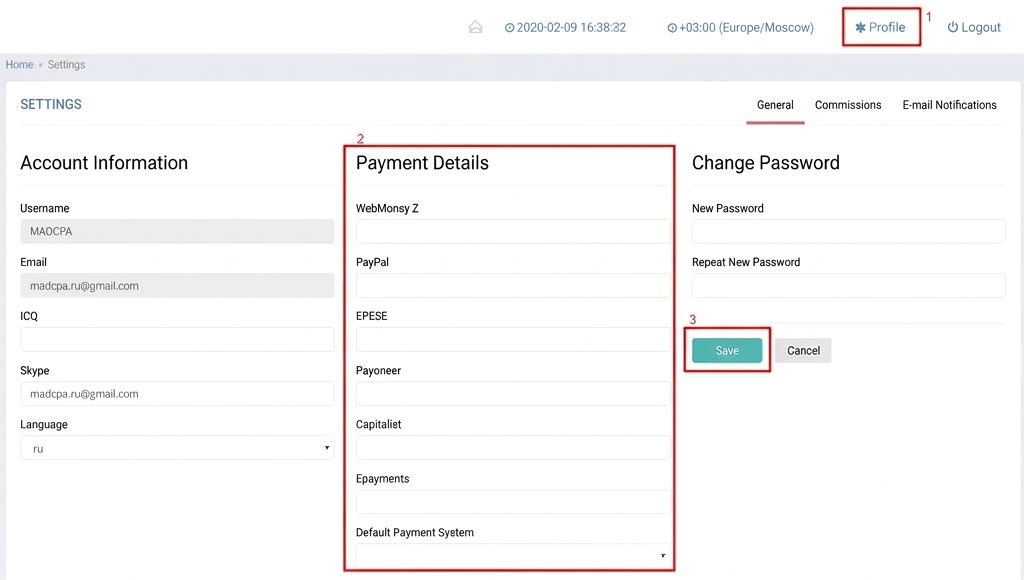Focus the Repeat New Password field
The height and width of the screenshot is (580, 1024).
848,285
